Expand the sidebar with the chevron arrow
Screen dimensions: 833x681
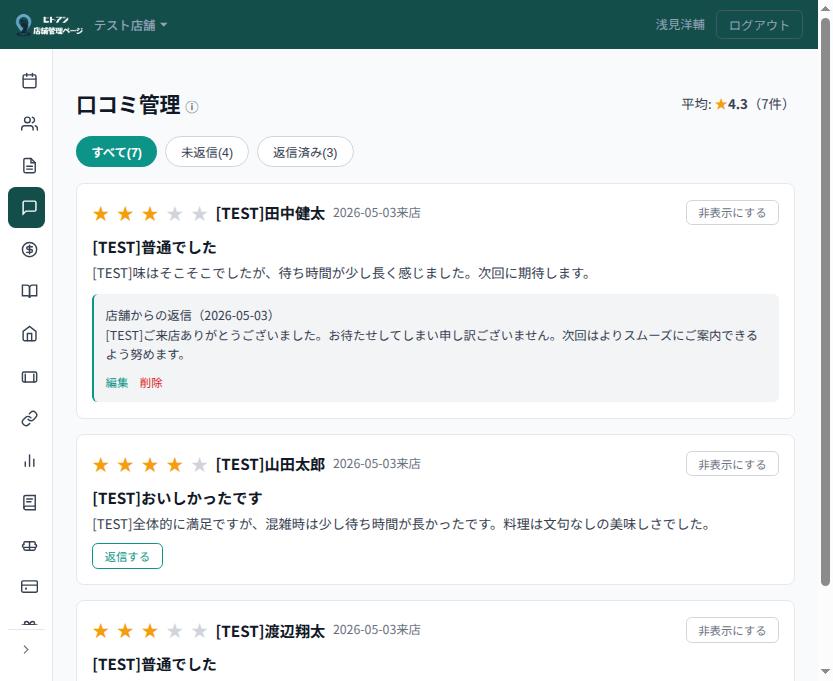(26, 649)
